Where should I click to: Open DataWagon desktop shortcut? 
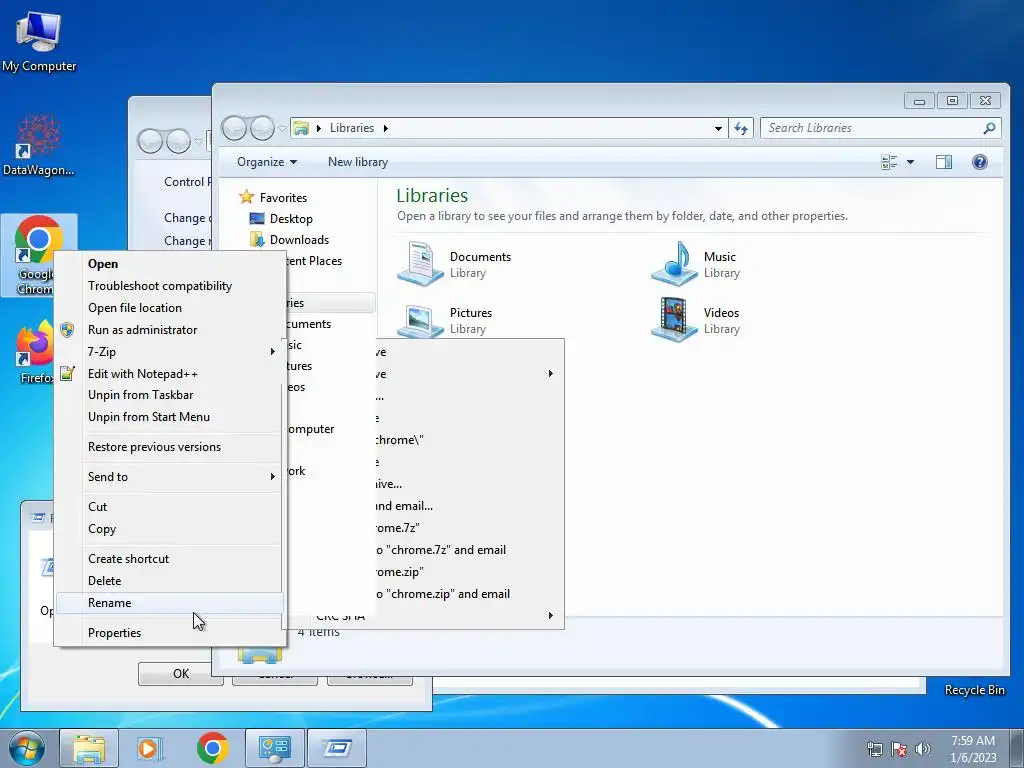click(39, 145)
